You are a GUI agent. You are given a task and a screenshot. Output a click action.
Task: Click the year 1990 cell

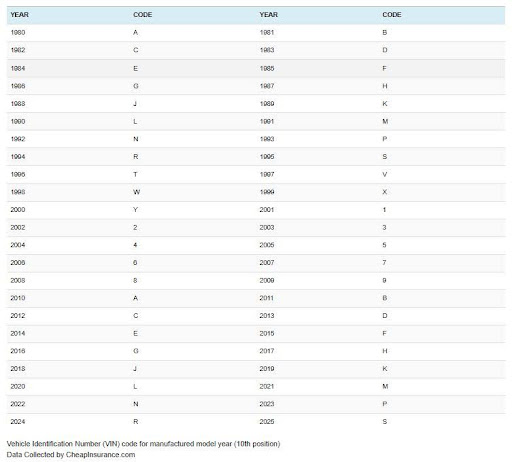[x=18, y=121]
